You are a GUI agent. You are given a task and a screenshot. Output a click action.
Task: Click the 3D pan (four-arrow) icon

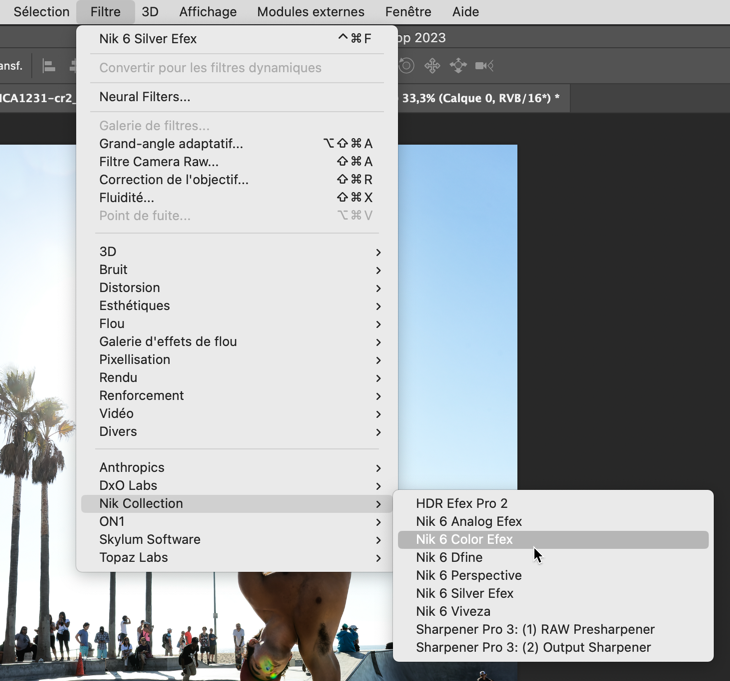click(x=432, y=66)
